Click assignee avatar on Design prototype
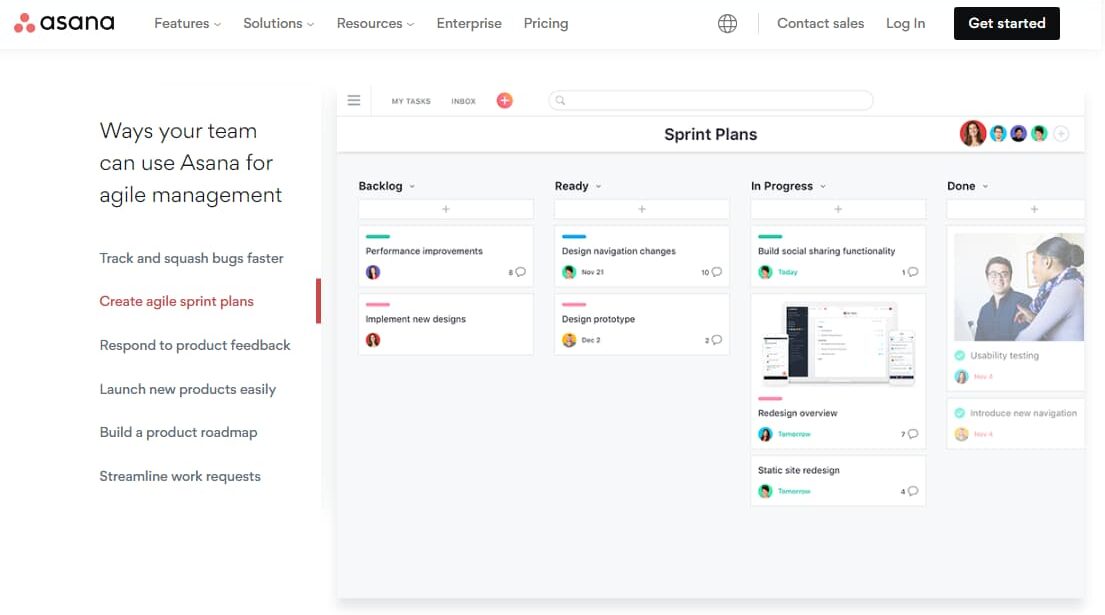 (569, 340)
